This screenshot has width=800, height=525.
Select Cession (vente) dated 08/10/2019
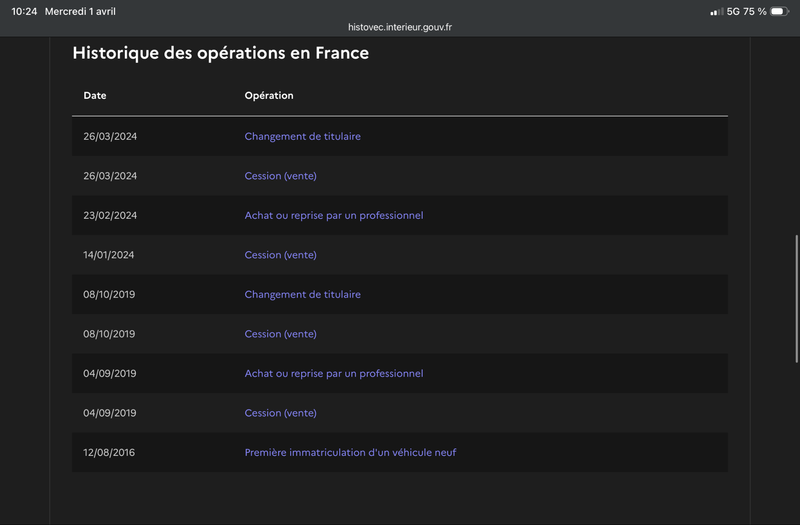[280, 334]
